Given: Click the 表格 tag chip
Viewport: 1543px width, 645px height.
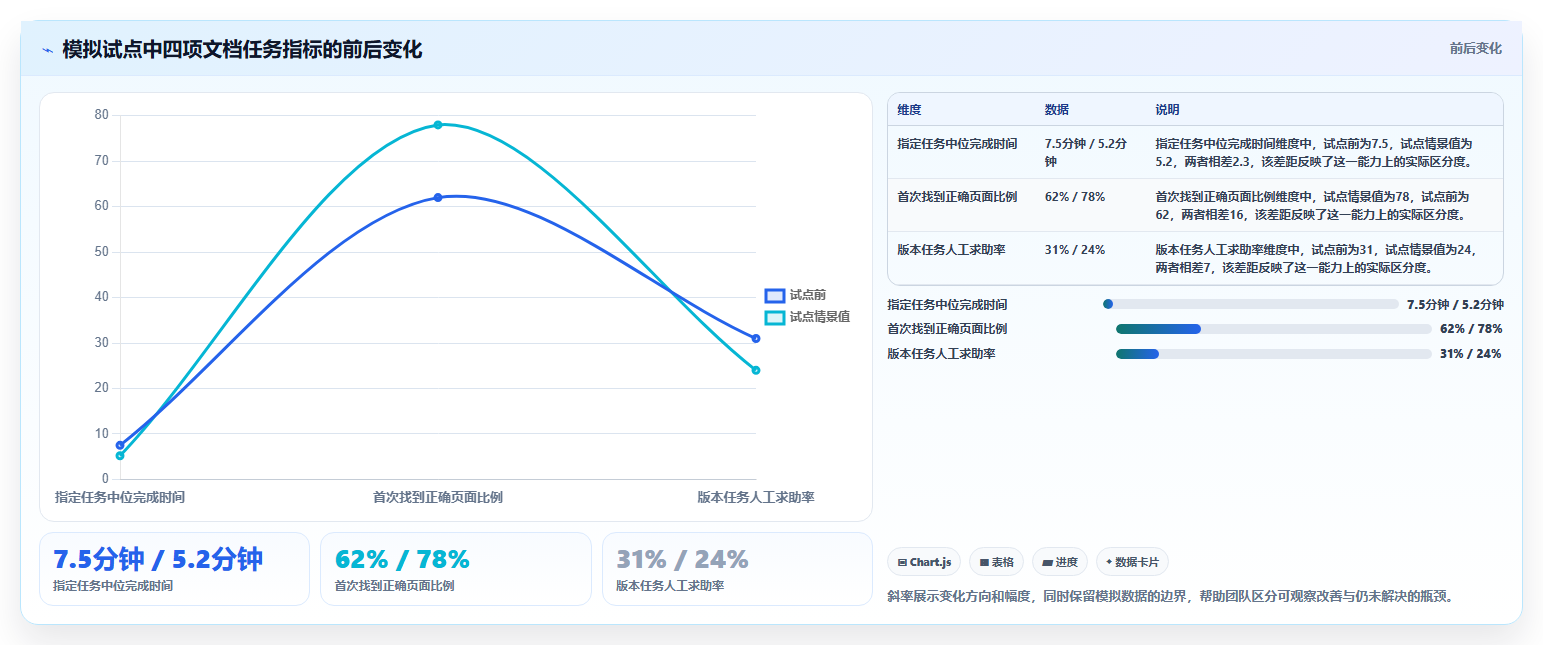Looking at the screenshot, I should tap(996, 562).
